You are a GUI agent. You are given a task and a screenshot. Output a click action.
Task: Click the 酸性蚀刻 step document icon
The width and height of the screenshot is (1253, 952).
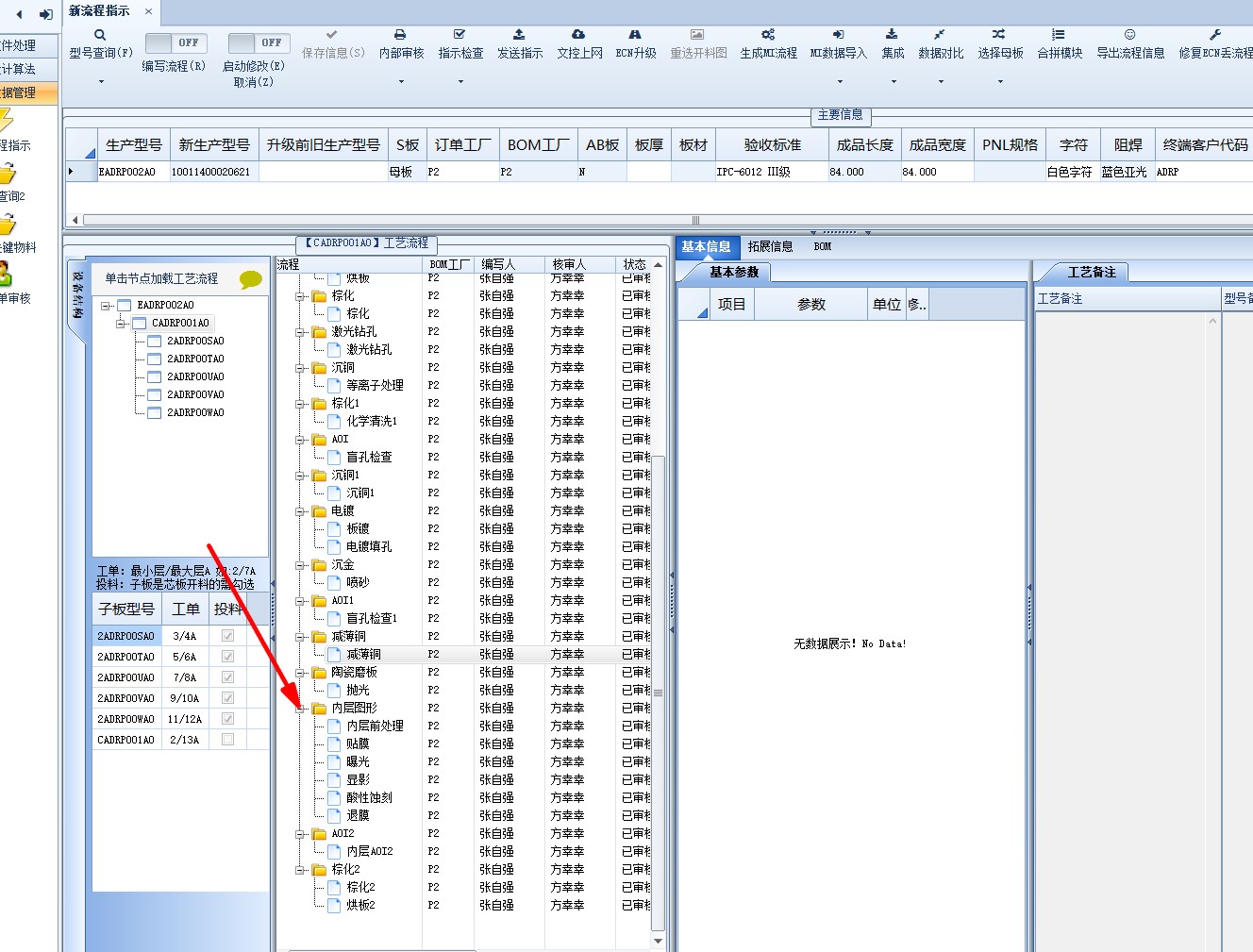(x=334, y=797)
